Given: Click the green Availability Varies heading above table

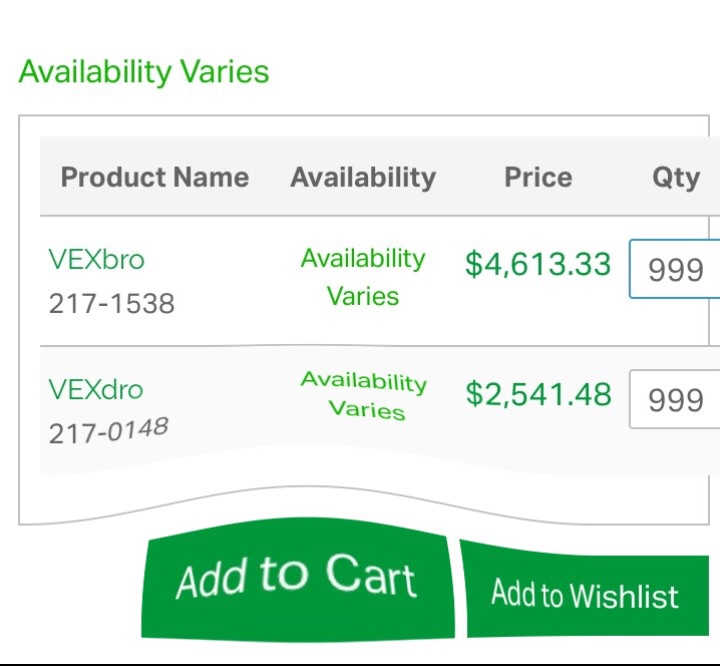Looking at the screenshot, I should [x=144, y=72].
